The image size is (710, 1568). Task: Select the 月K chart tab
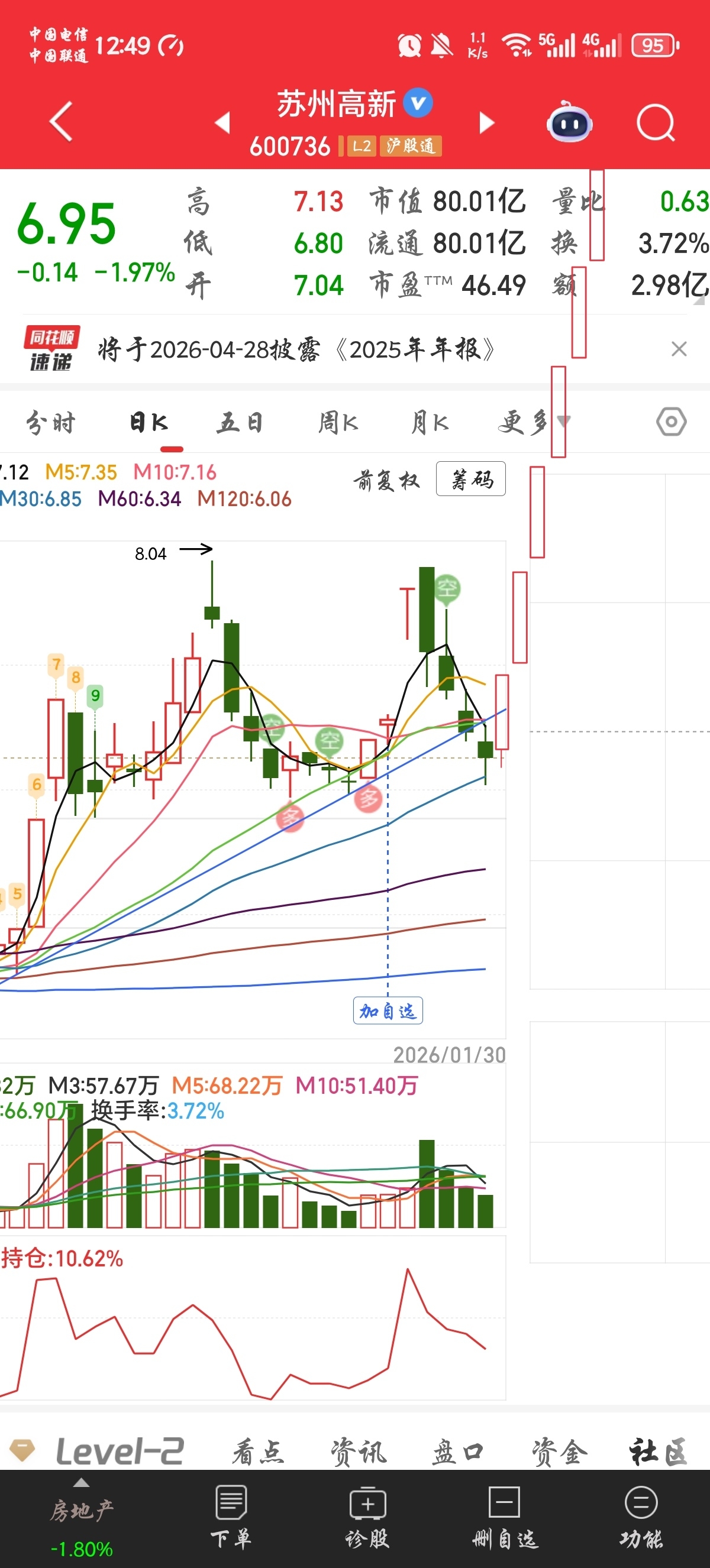pyautogui.click(x=430, y=422)
